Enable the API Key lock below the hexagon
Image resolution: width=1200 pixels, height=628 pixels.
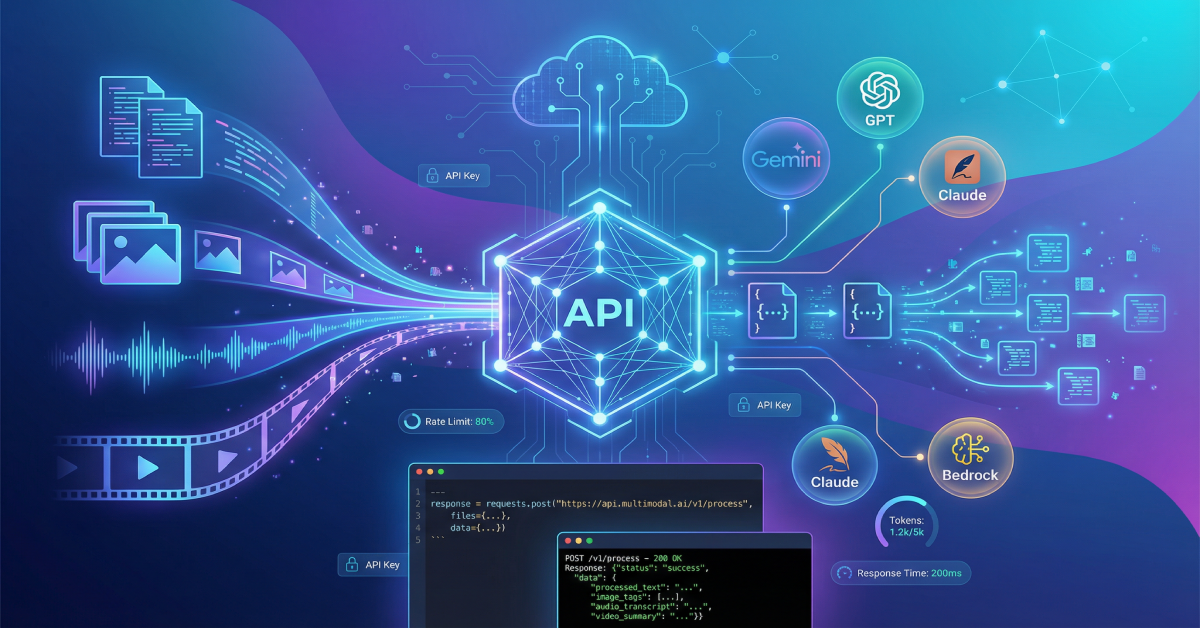point(765,404)
